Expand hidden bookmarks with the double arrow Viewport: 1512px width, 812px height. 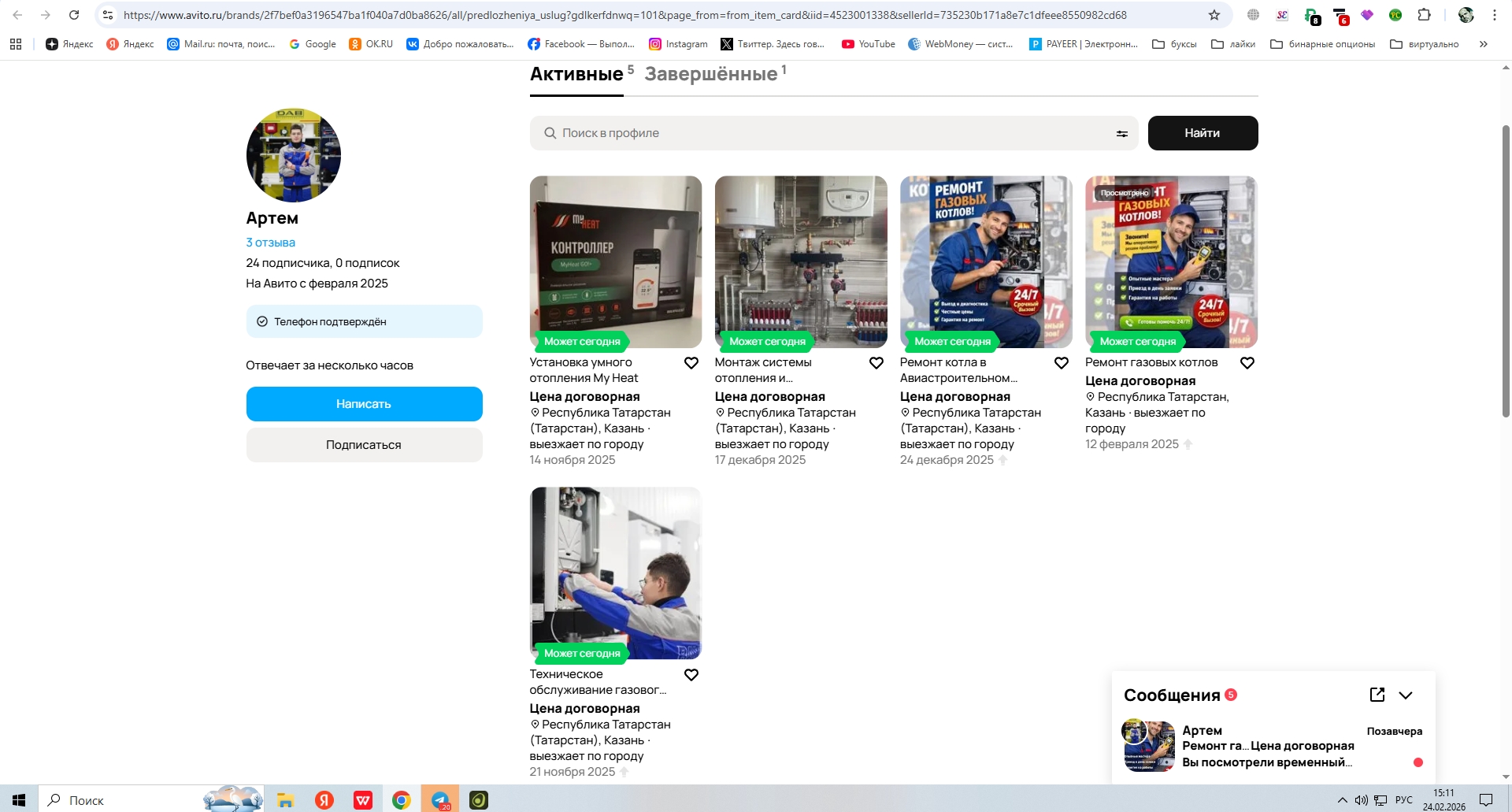click(x=1483, y=44)
